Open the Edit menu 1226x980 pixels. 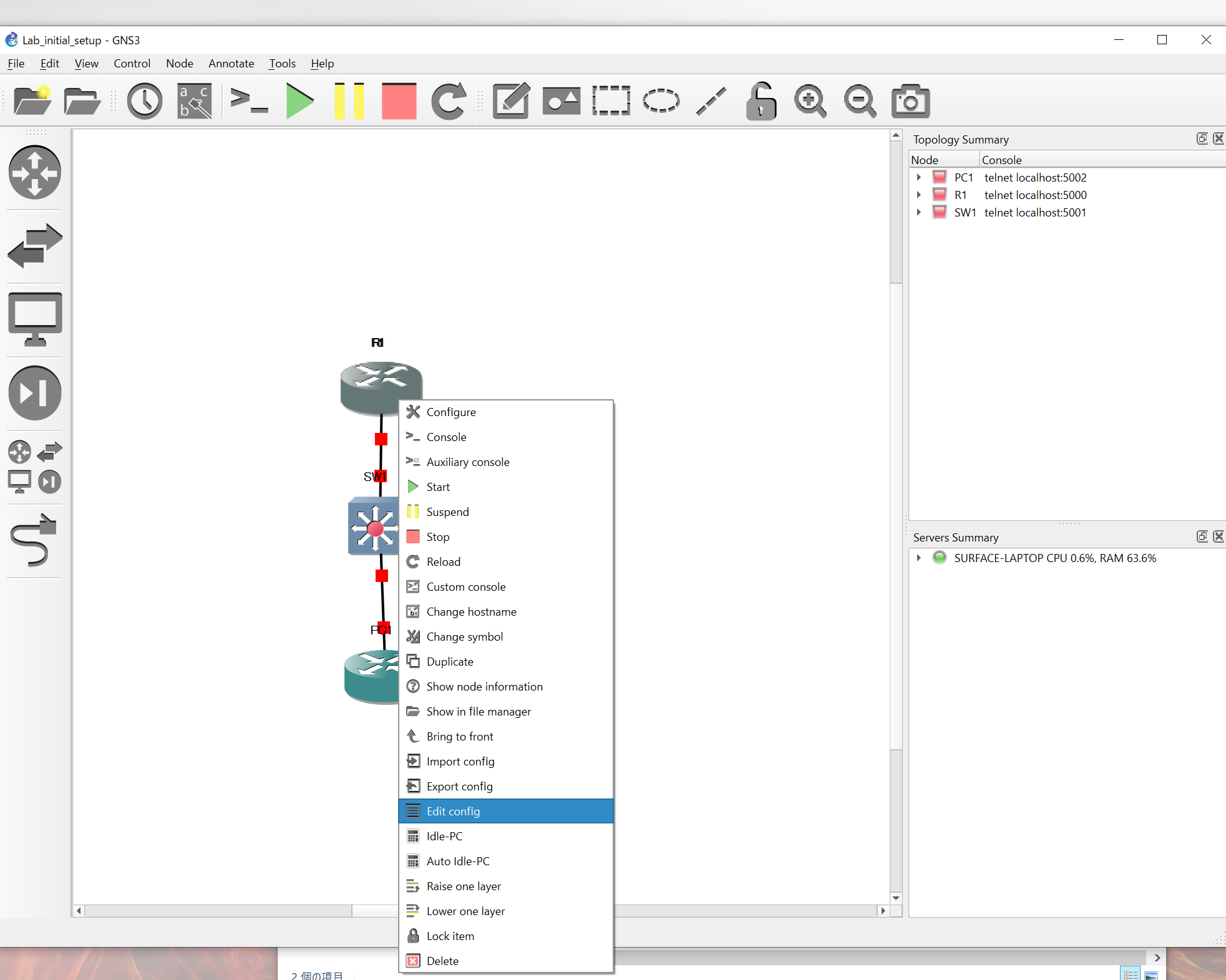49,63
